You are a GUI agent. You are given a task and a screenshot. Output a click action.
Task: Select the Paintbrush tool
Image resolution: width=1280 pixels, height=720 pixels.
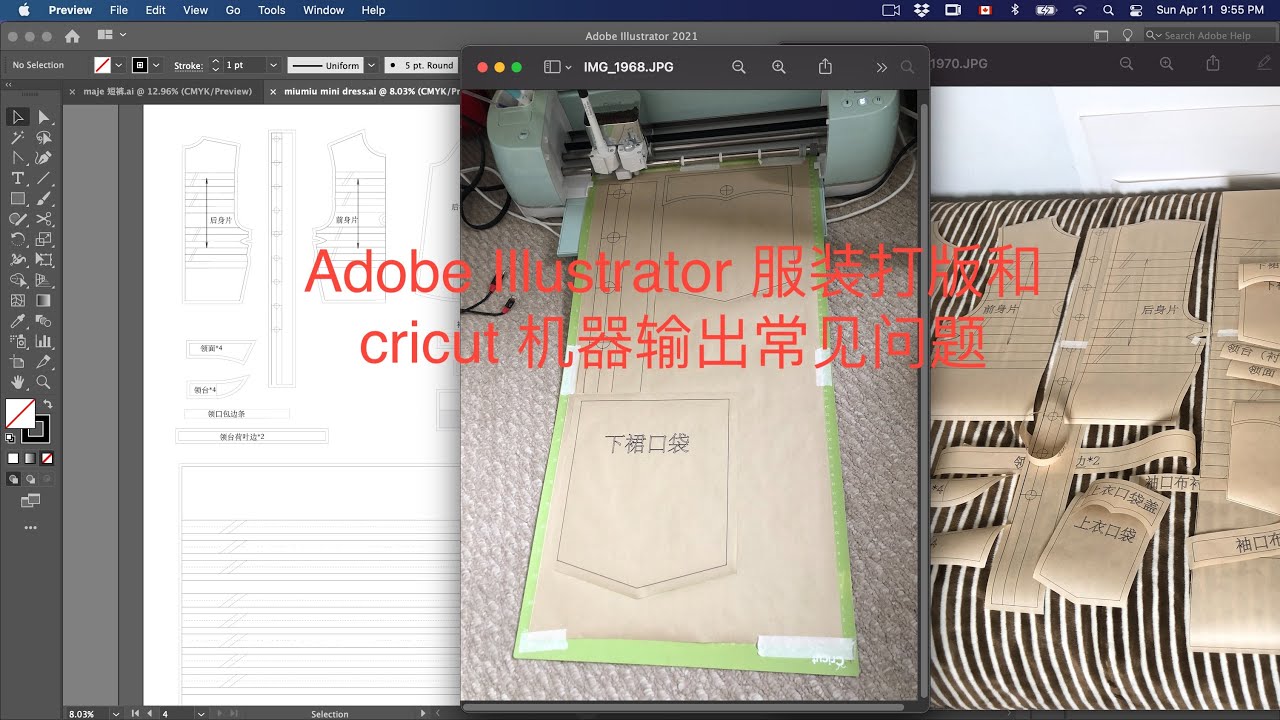click(x=44, y=199)
